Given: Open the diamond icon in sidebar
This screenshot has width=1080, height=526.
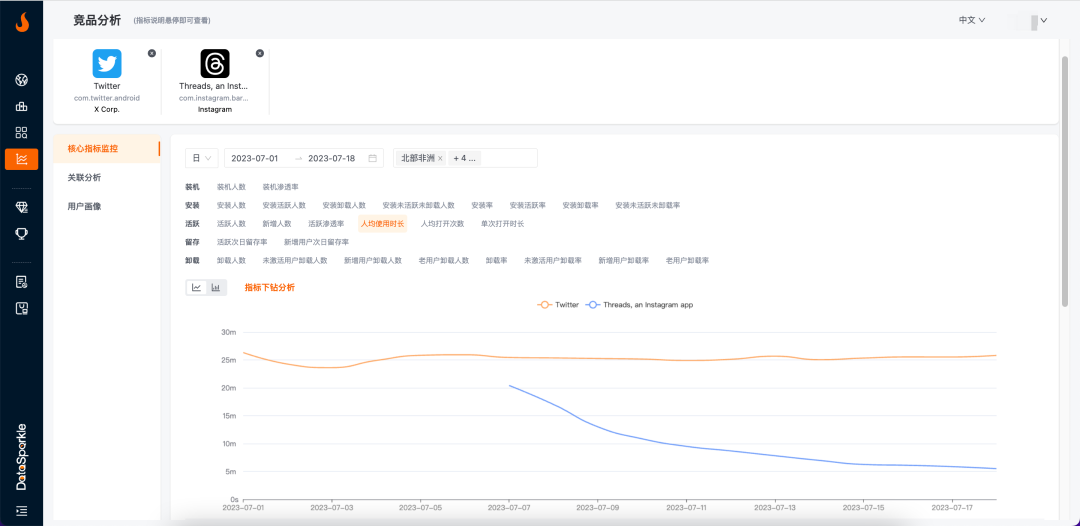Looking at the screenshot, I should point(21,206).
